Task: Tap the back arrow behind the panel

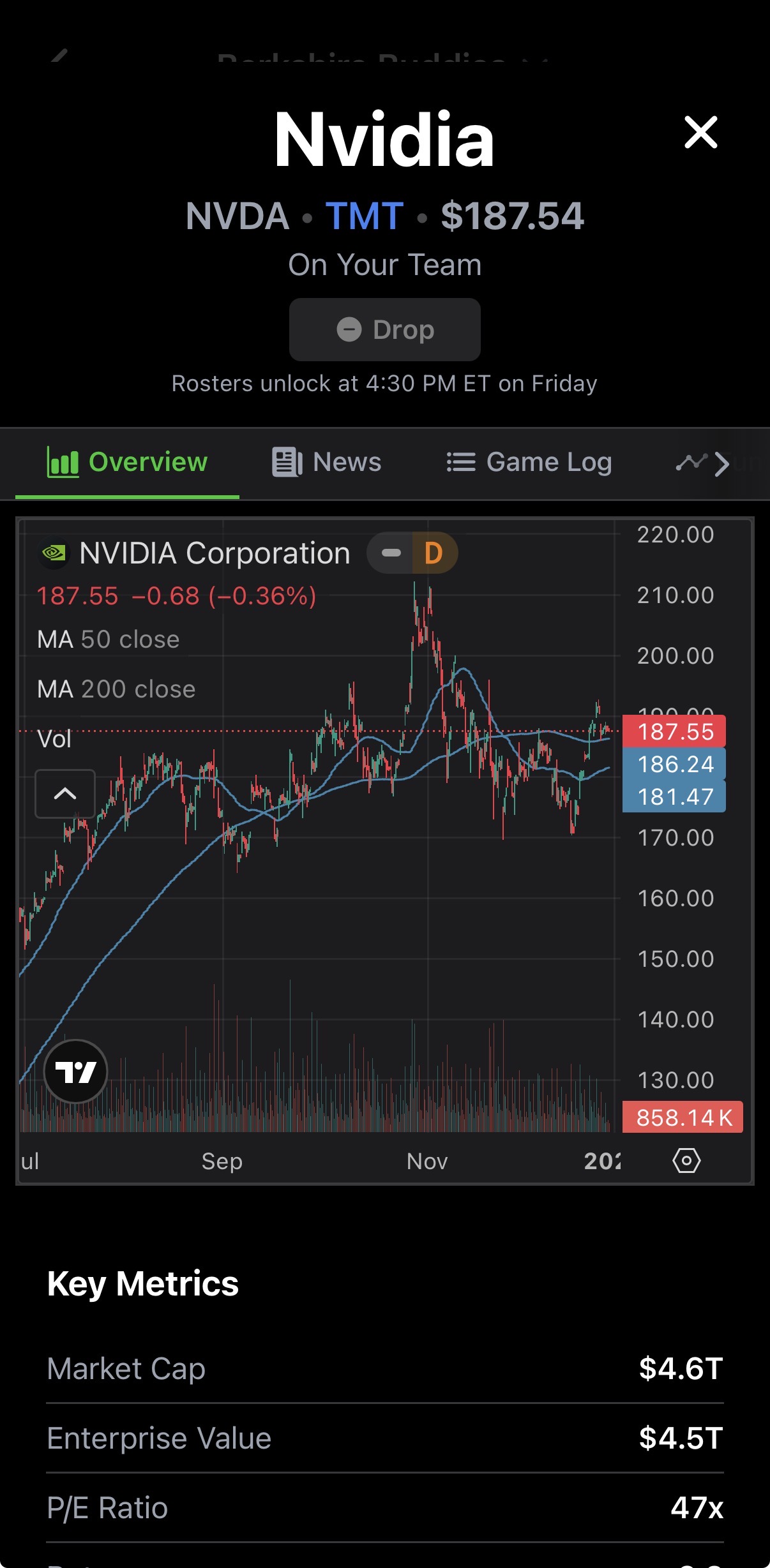Action: [x=59, y=56]
